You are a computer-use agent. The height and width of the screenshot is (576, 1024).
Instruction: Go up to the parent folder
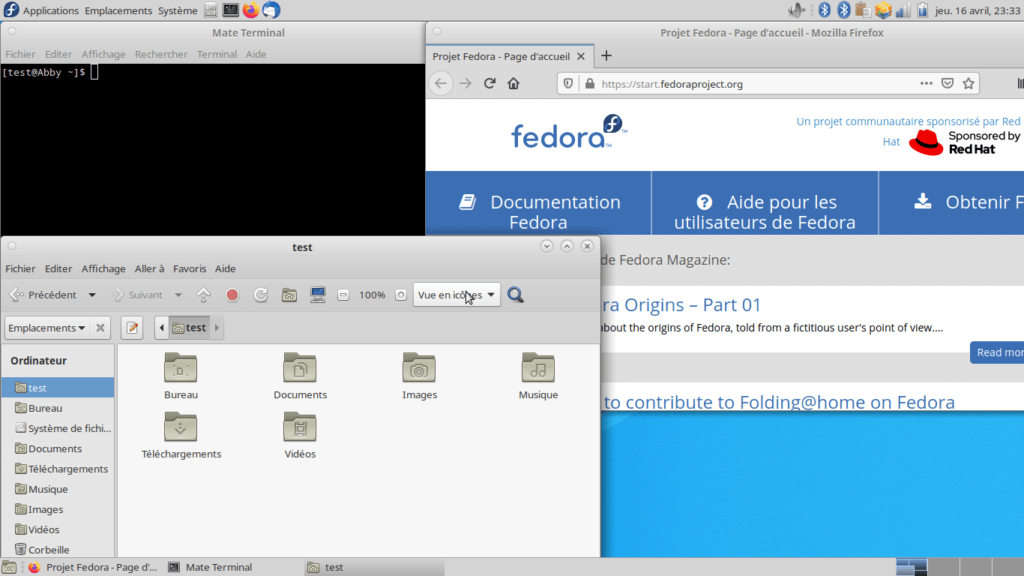pos(204,295)
